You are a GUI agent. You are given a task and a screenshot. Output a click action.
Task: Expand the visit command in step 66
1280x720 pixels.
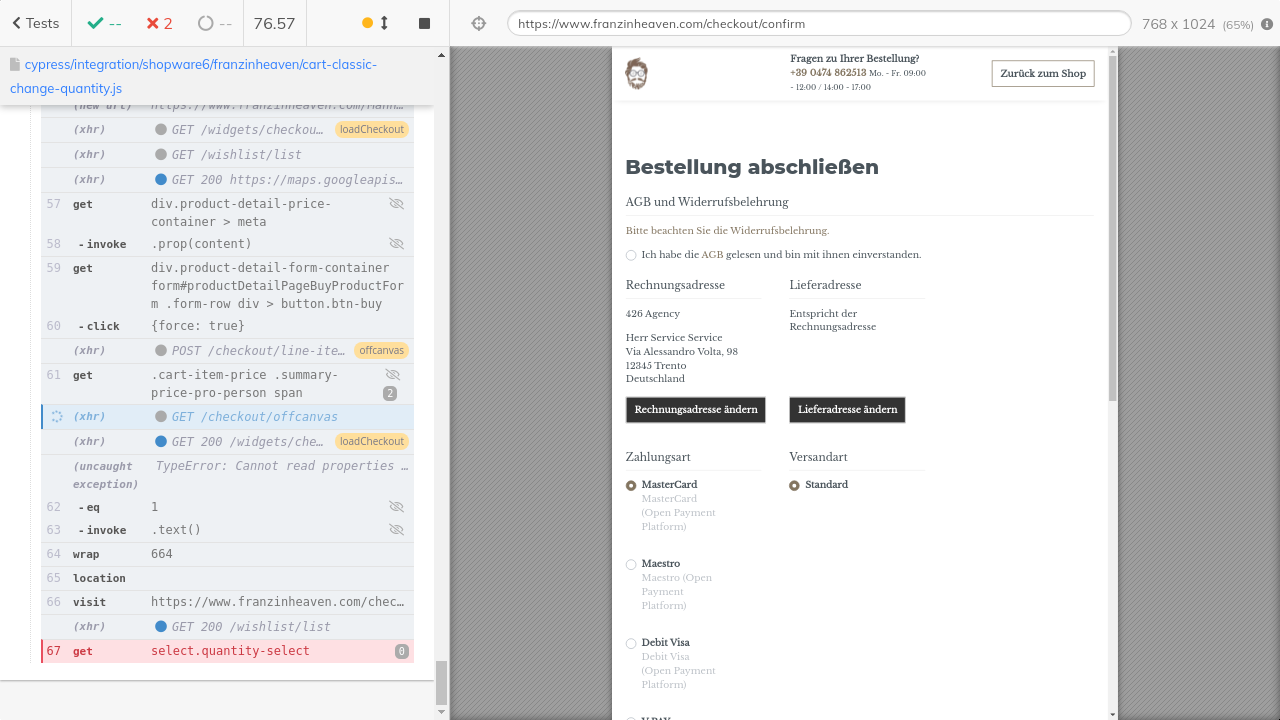pyautogui.click(x=230, y=602)
